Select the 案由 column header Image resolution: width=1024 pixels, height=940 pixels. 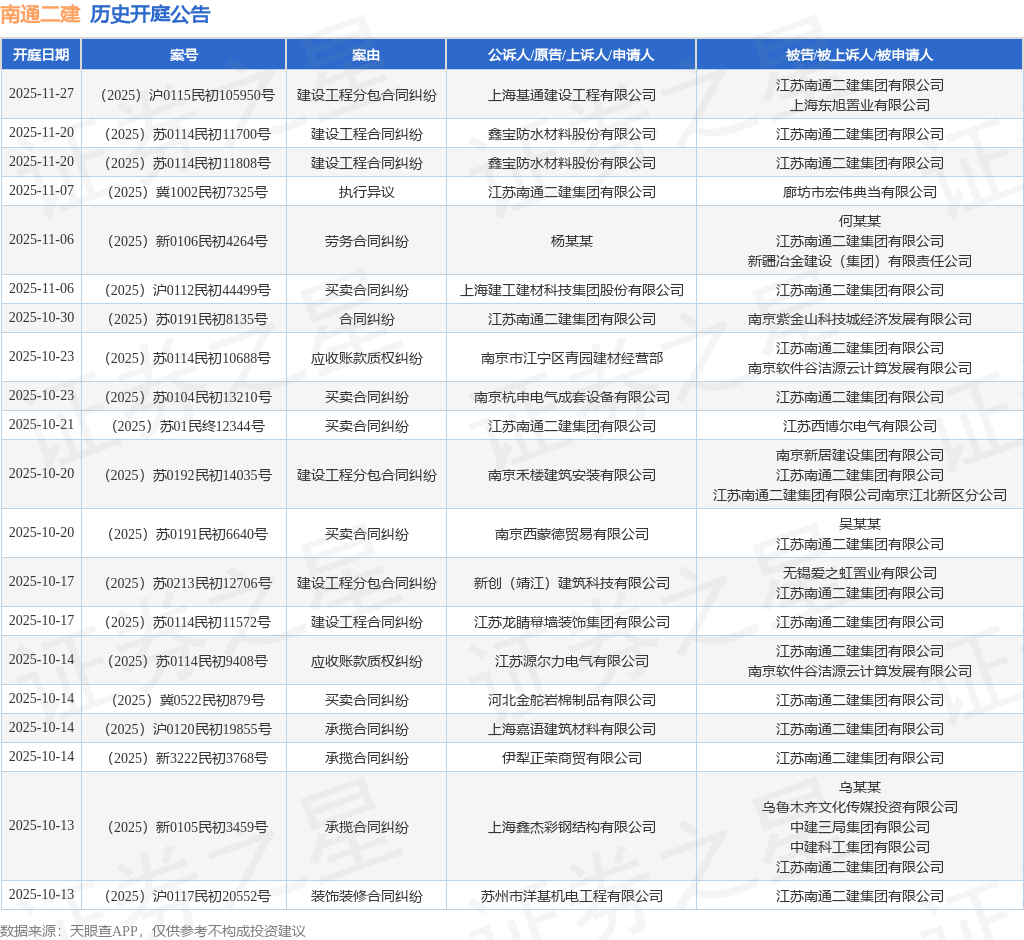pyautogui.click(x=366, y=55)
